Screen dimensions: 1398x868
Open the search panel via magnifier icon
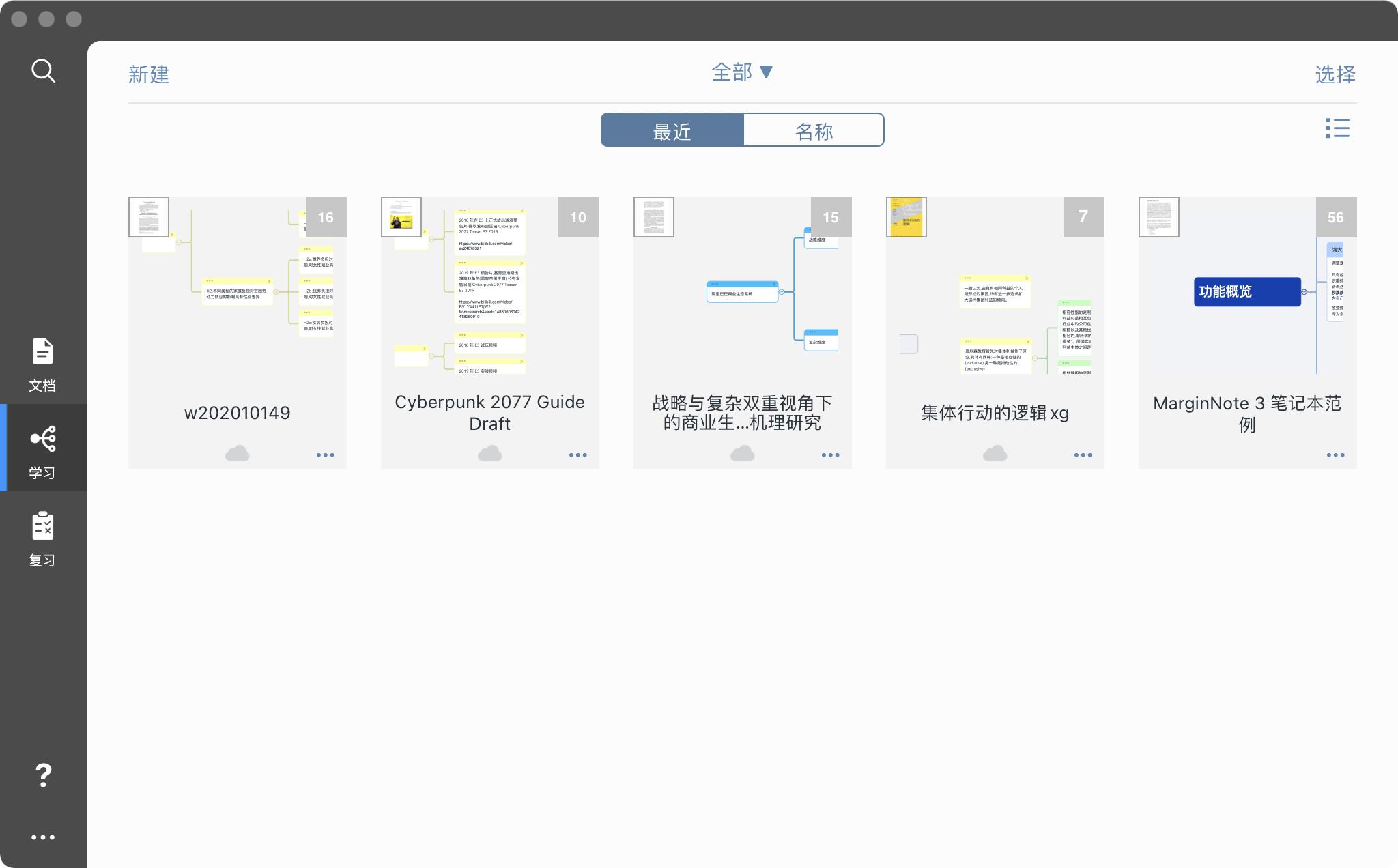pos(43,70)
